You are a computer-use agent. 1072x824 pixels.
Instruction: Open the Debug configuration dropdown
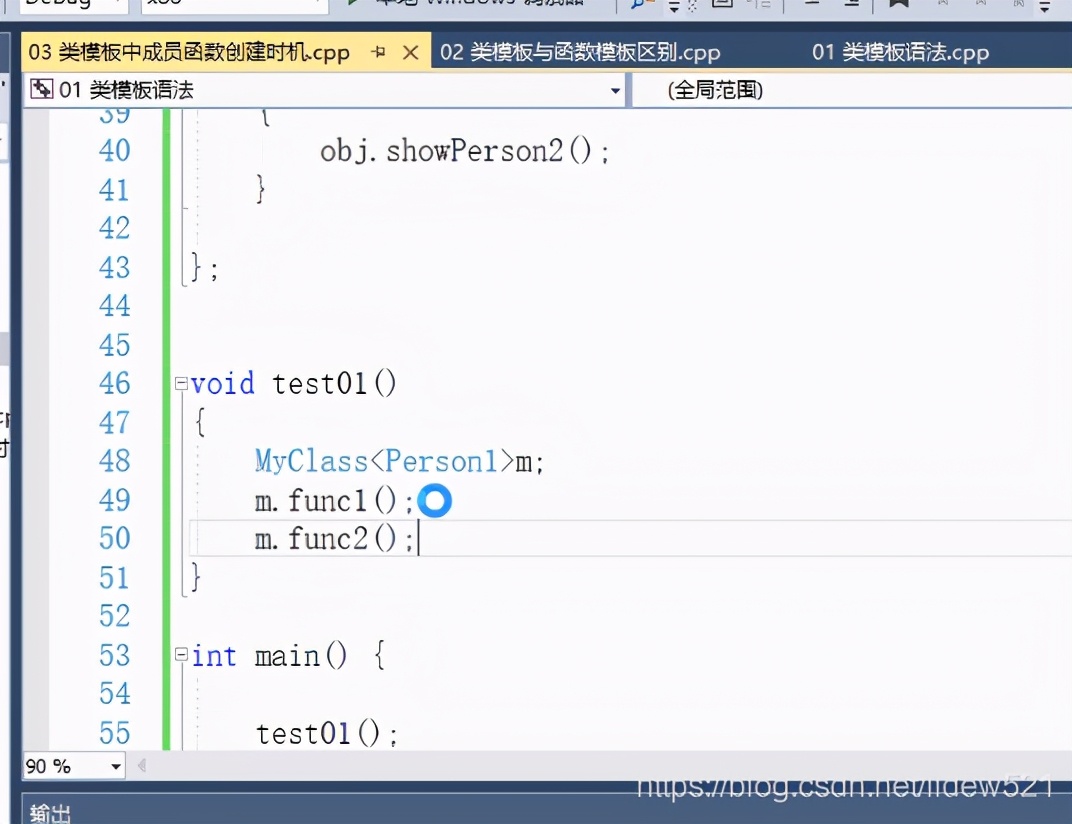pos(70,4)
